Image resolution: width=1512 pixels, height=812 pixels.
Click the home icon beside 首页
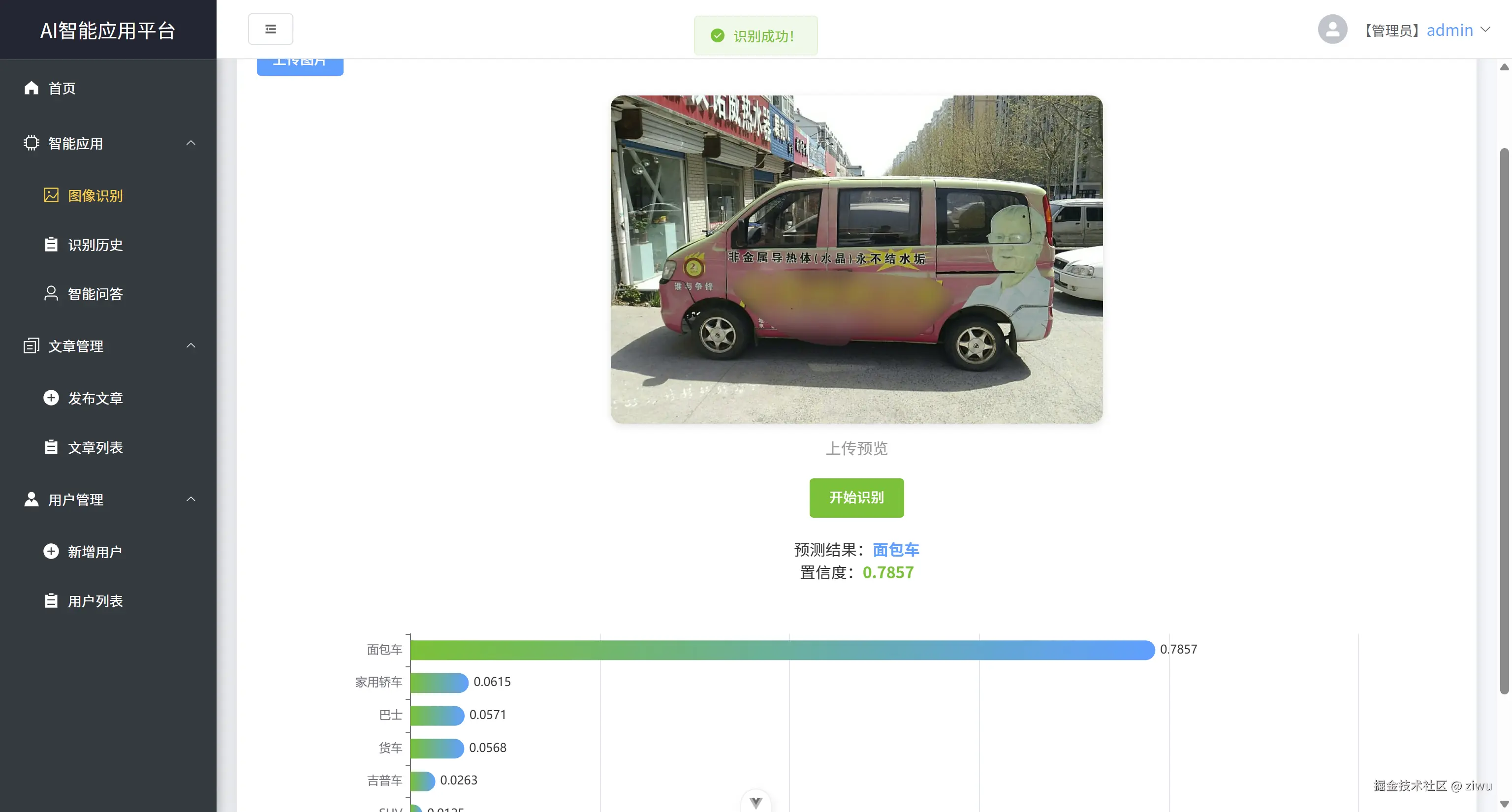tap(31, 88)
